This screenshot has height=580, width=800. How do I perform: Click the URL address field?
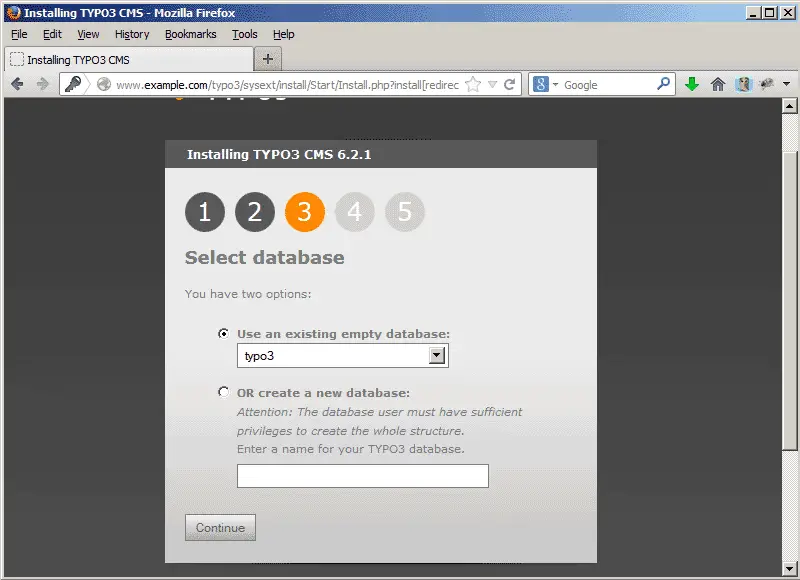click(x=287, y=85)
